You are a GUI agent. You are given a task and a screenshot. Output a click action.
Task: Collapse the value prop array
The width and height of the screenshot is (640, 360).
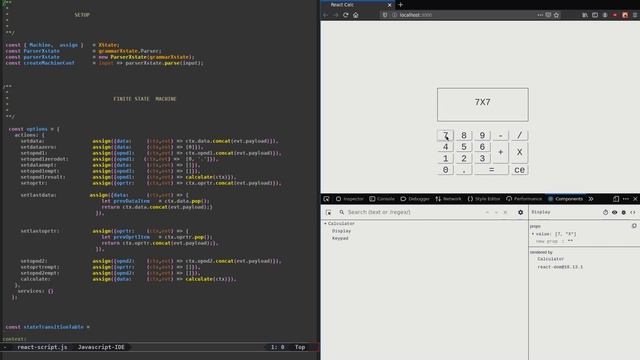point(533,234)
